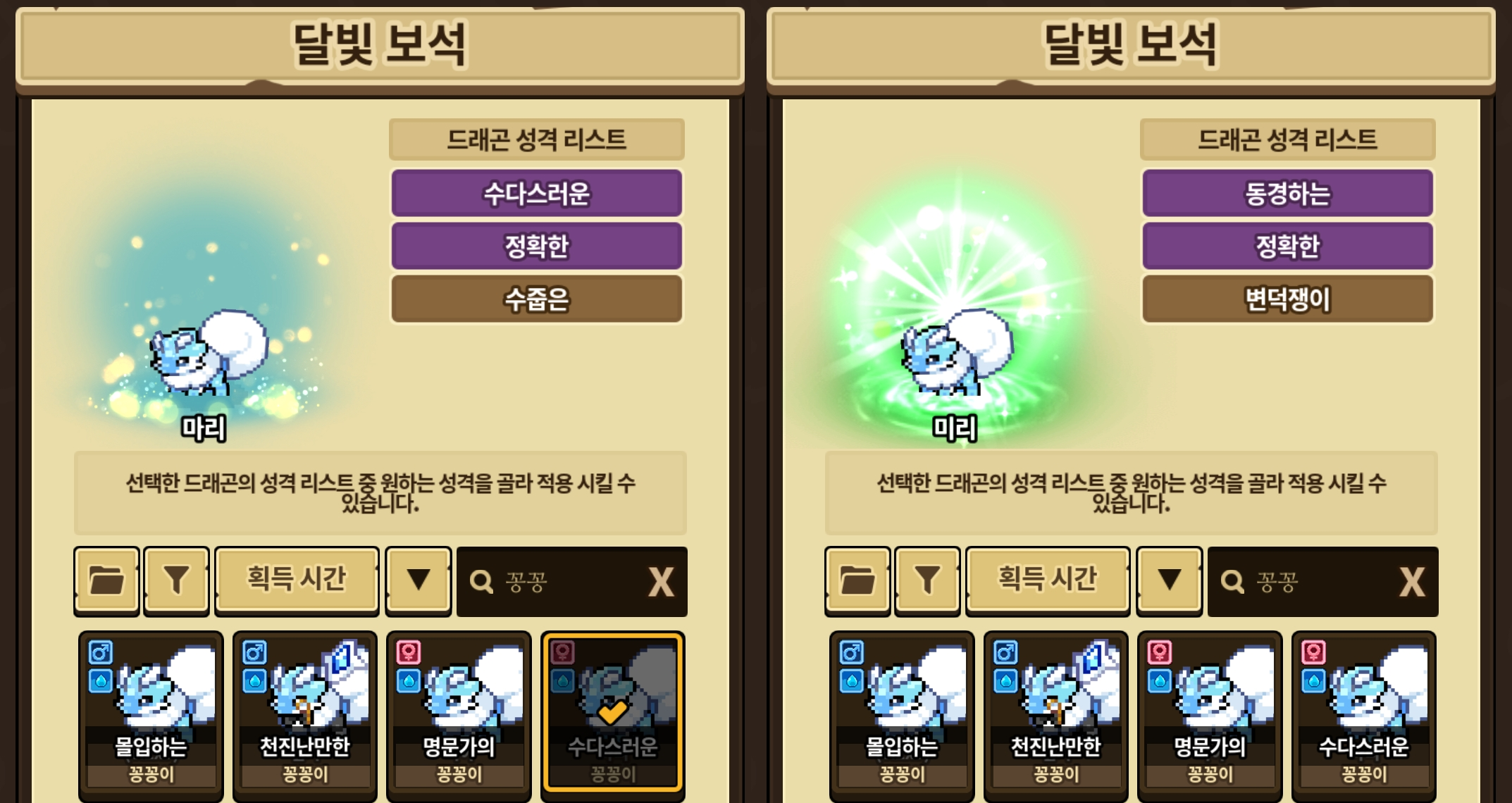The height and width of the screenshot is (803, 1512).
Task: Open the folder icon in right panel
Action: pyautogui.click(x=857, y=581)
